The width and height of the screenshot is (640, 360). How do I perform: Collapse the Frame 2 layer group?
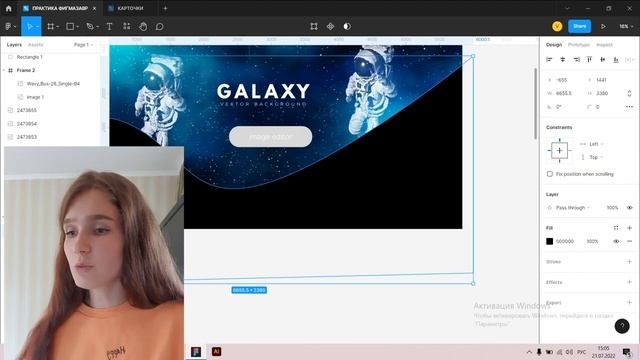4,70
